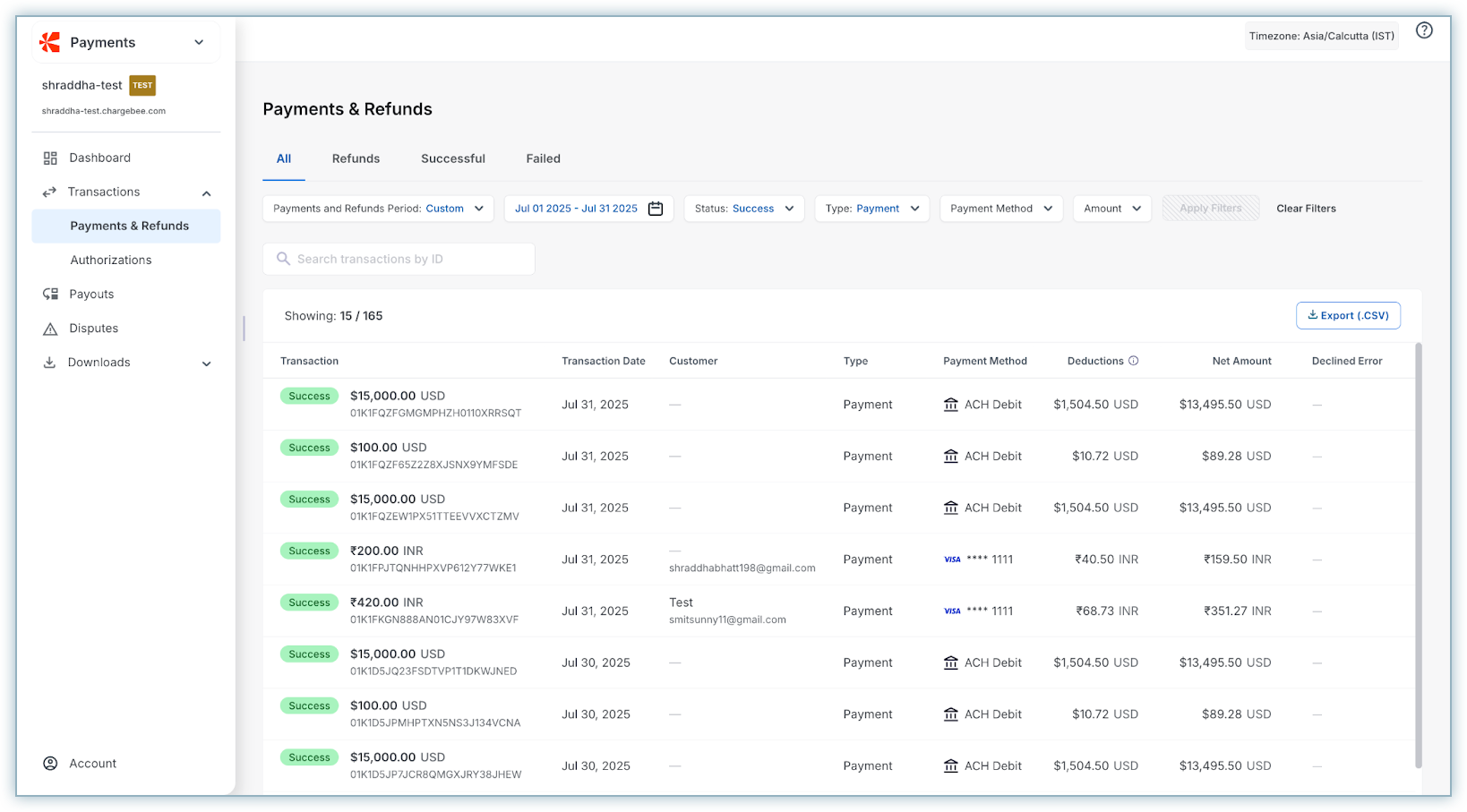
Task: Click the Declined Error column header
Action: (x=1347, y=361)
